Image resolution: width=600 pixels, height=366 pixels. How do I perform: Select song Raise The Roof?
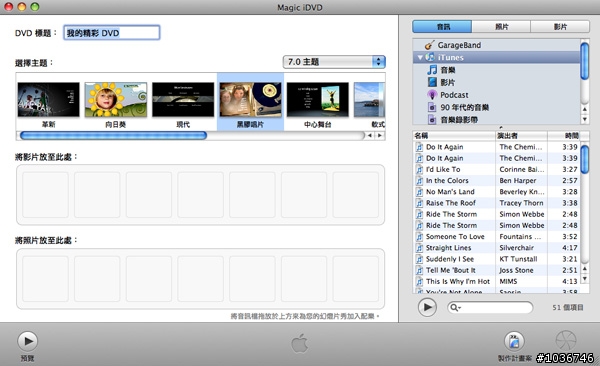point(451,203)
